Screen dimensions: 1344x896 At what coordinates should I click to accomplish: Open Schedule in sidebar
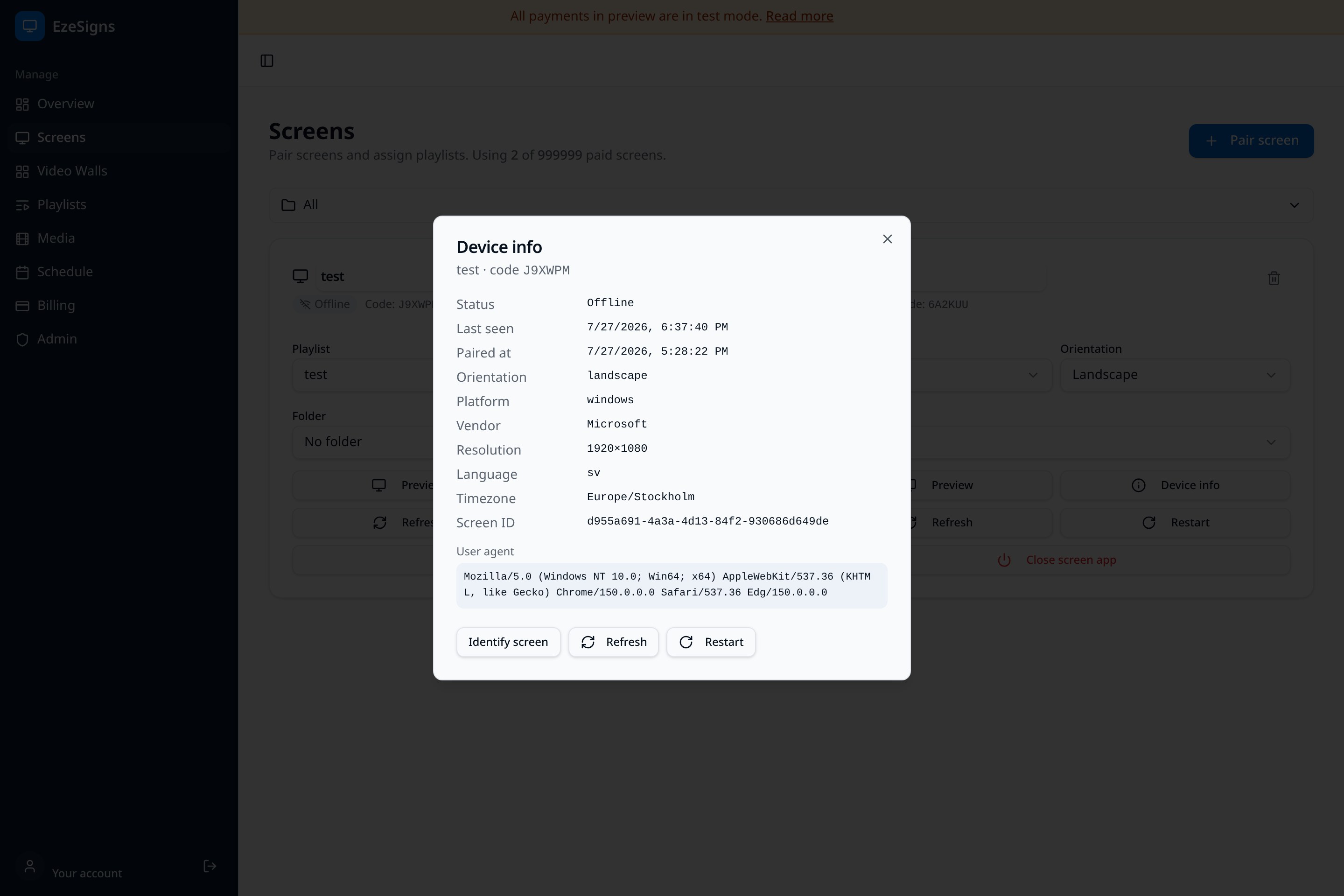119,272
